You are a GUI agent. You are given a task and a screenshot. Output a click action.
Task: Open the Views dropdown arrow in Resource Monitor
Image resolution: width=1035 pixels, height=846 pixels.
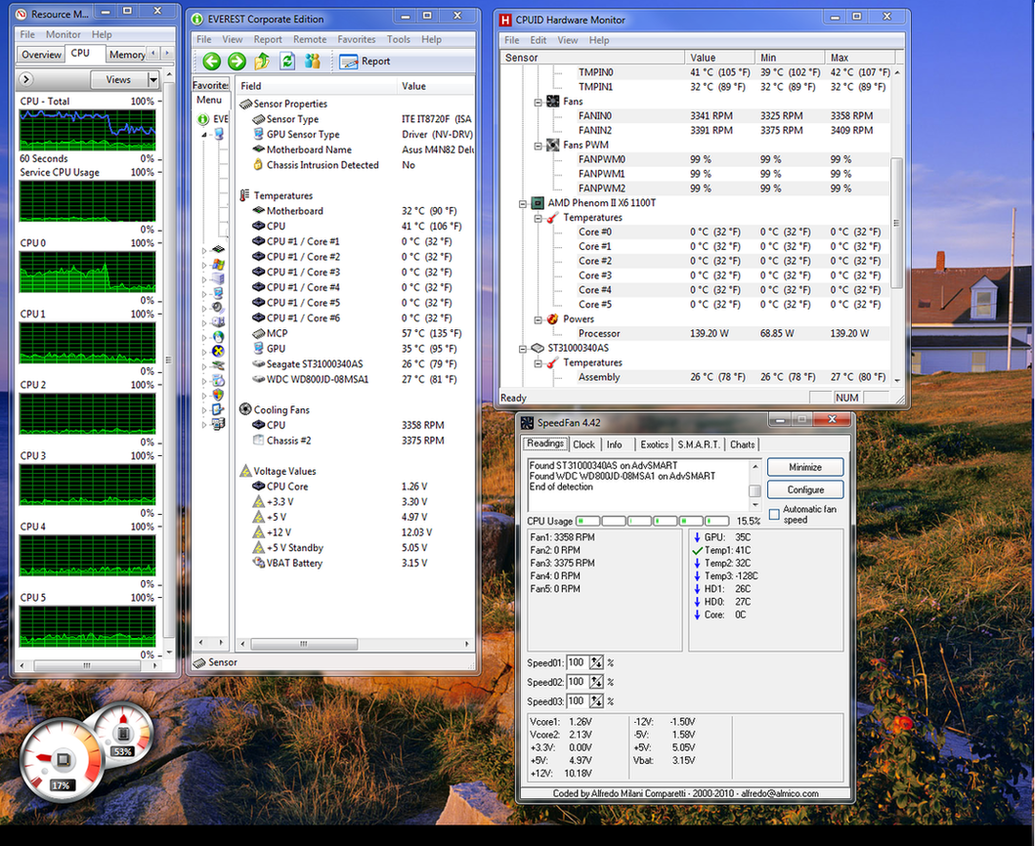153,79
